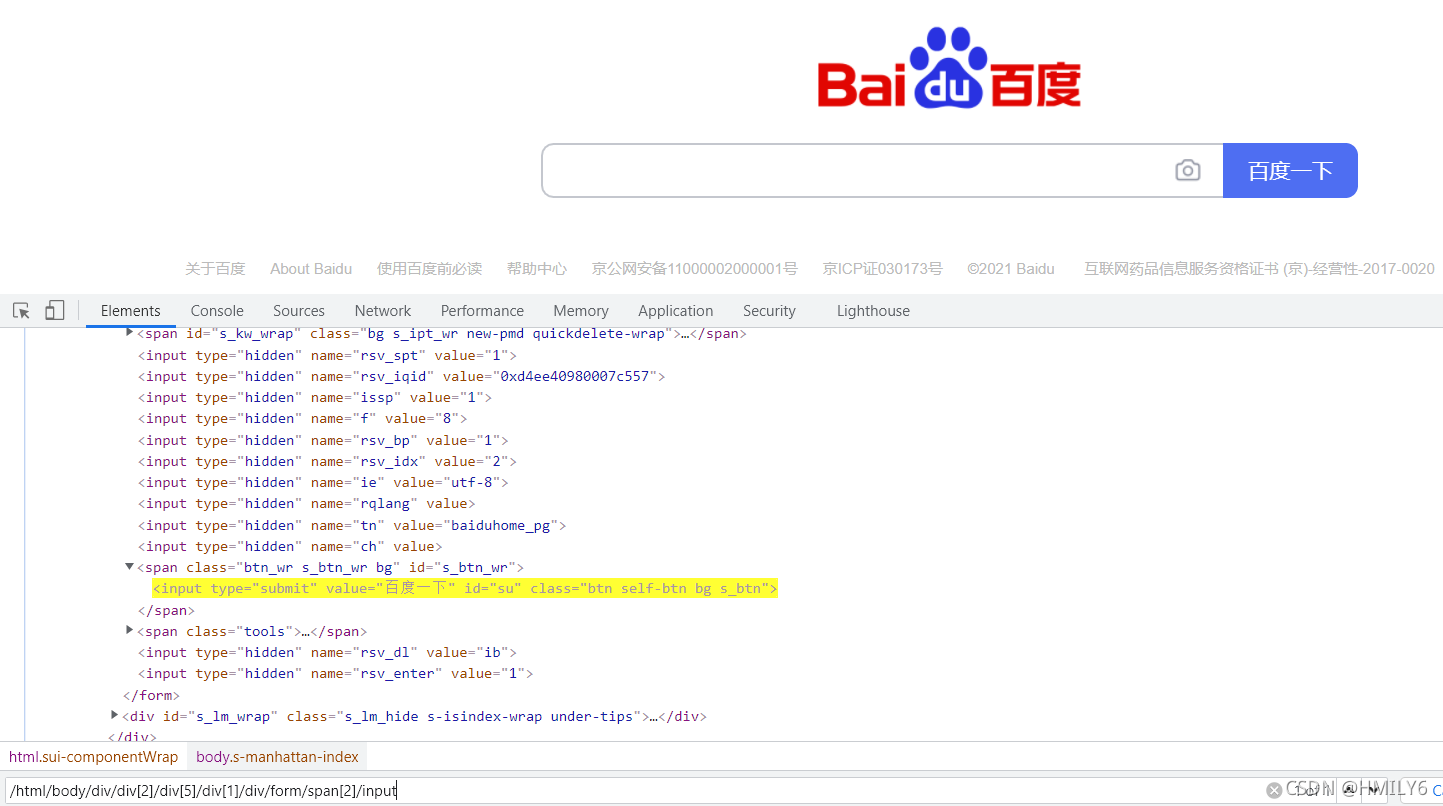Open the About Baidu link
1443x806 pixels.
pyautogui.click(x=311, y=268)
